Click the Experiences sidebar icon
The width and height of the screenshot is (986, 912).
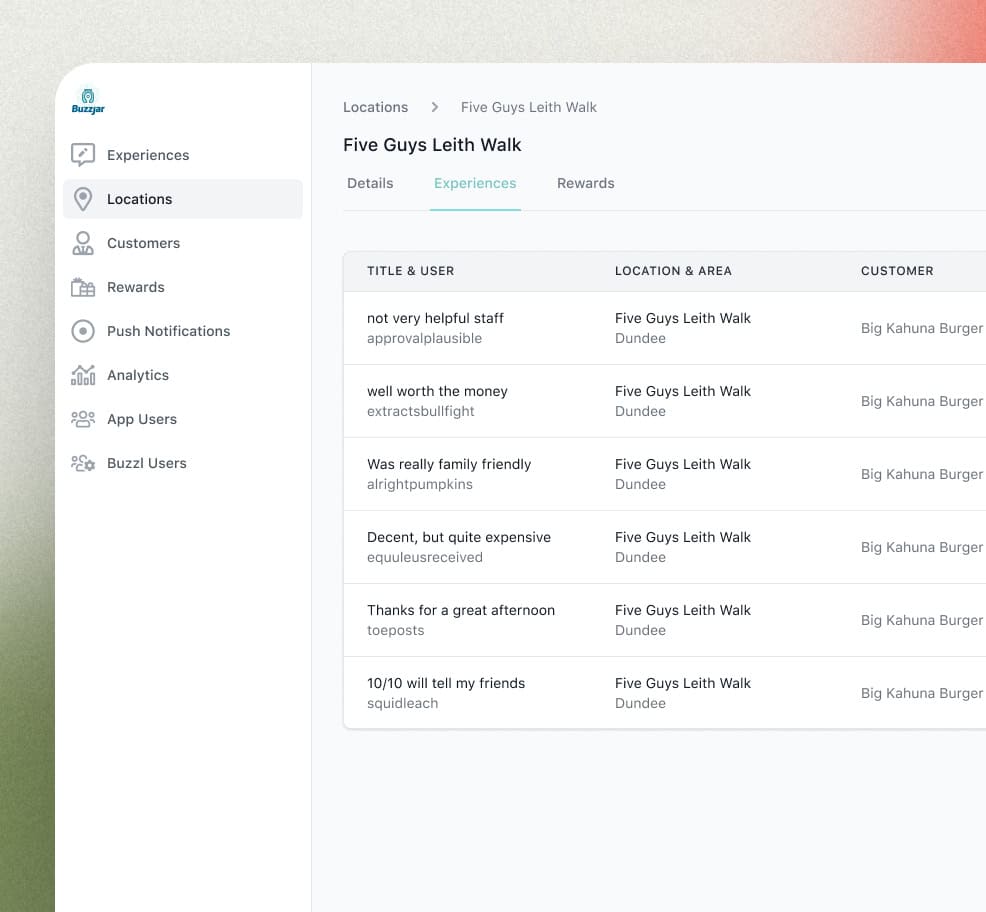tap(83, 155)
